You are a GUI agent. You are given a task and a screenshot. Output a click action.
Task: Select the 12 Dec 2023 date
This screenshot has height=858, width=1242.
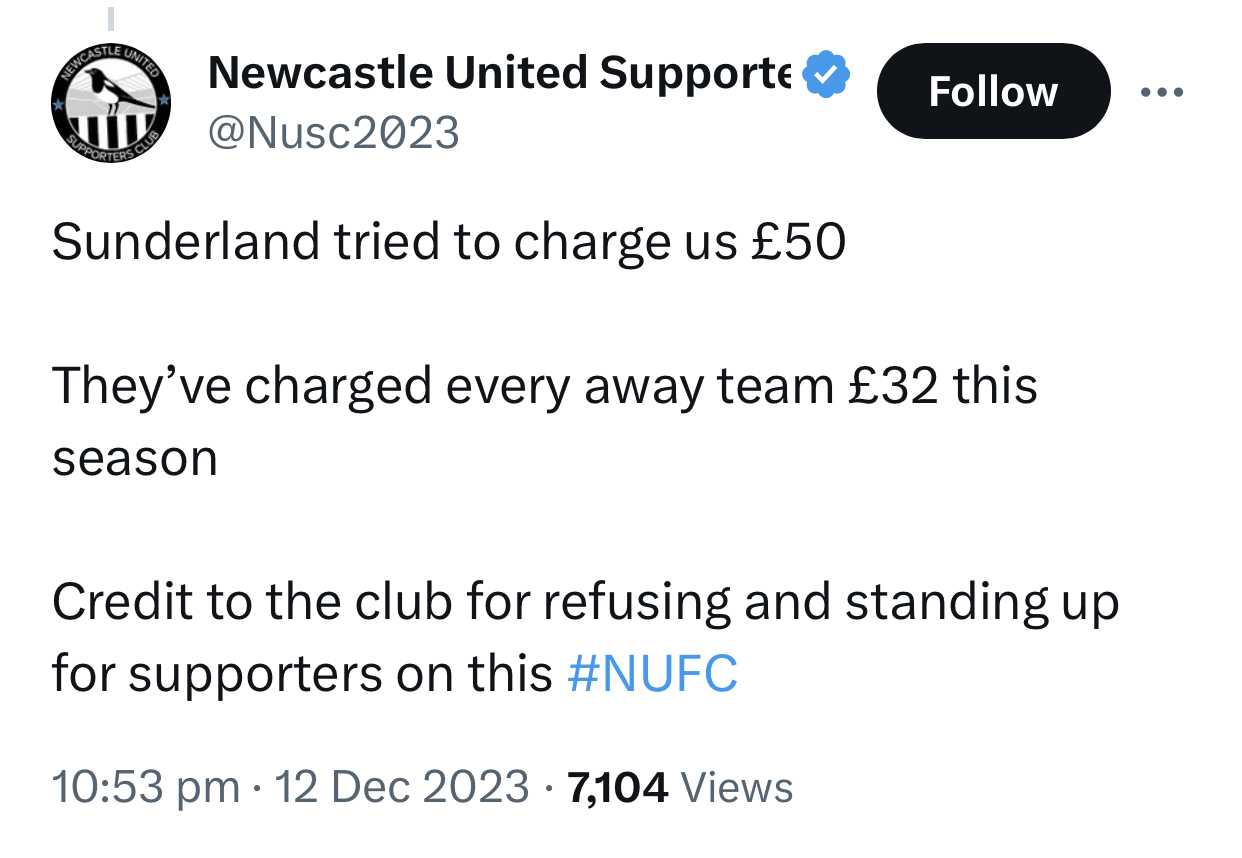coord(402,787)
